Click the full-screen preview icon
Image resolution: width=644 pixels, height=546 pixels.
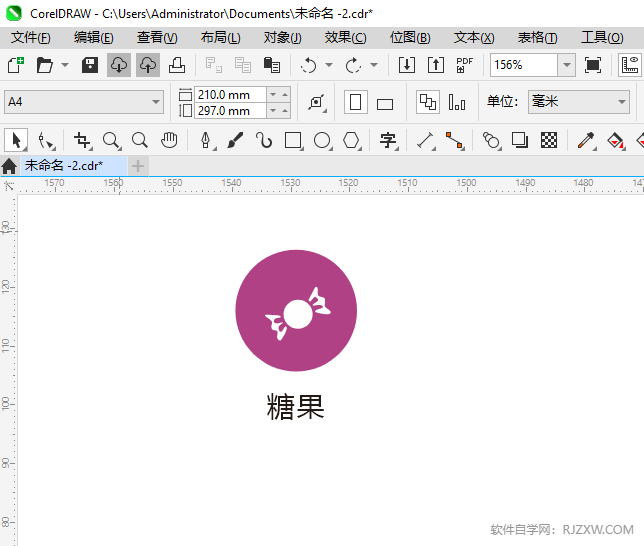point(593,65)
